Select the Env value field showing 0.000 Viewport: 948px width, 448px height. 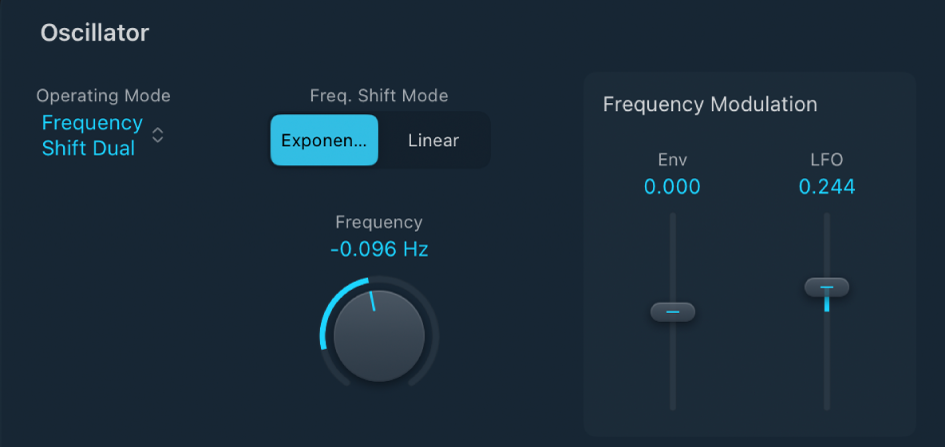click(x=672, y=187)
